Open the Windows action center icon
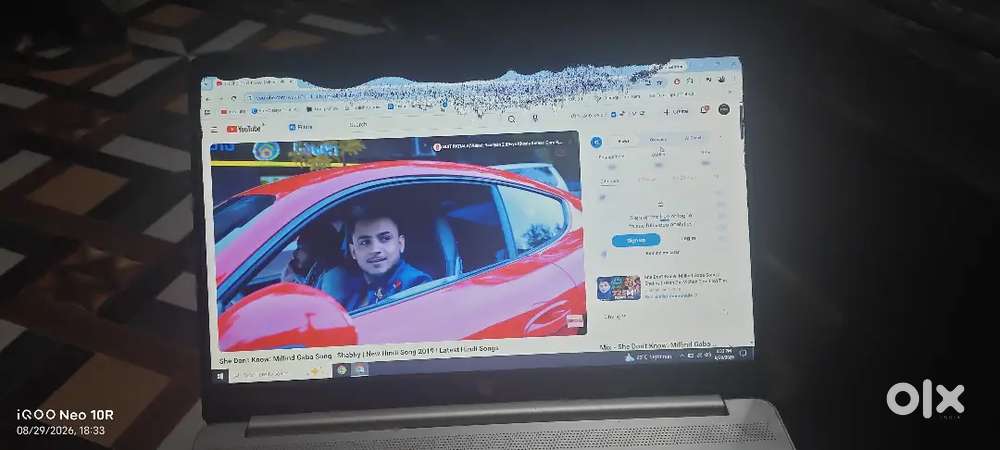The width and height of the screenshot is (1000, 450). coord(744,352)
